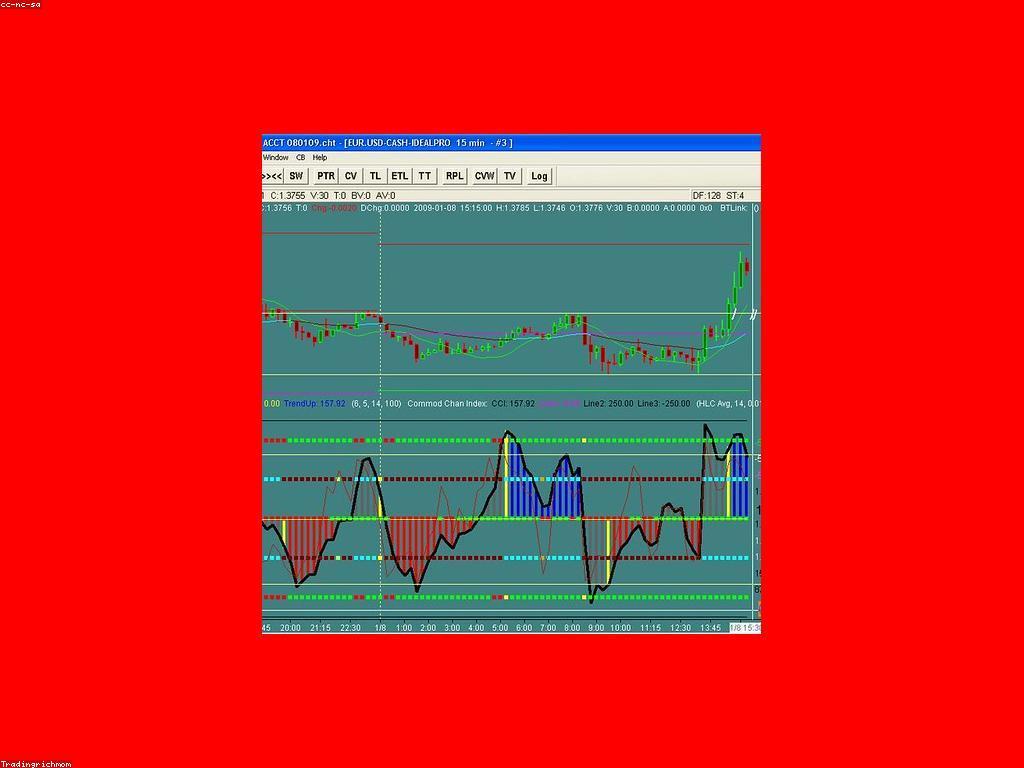Click the 1/8 date marker on time axis
Viewport: 1024px width, 768px height.
point(380,628)
